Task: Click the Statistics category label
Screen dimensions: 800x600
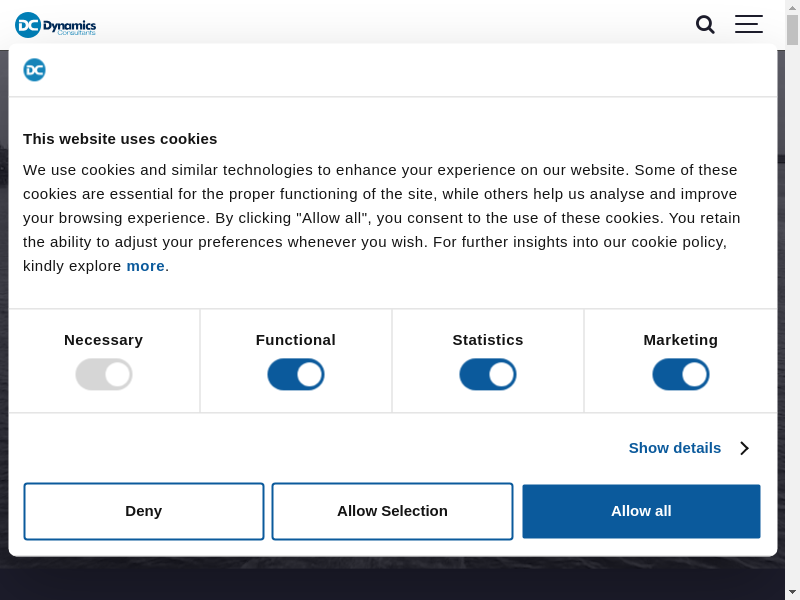Action: pyautogui.click(x=488, y=340)
